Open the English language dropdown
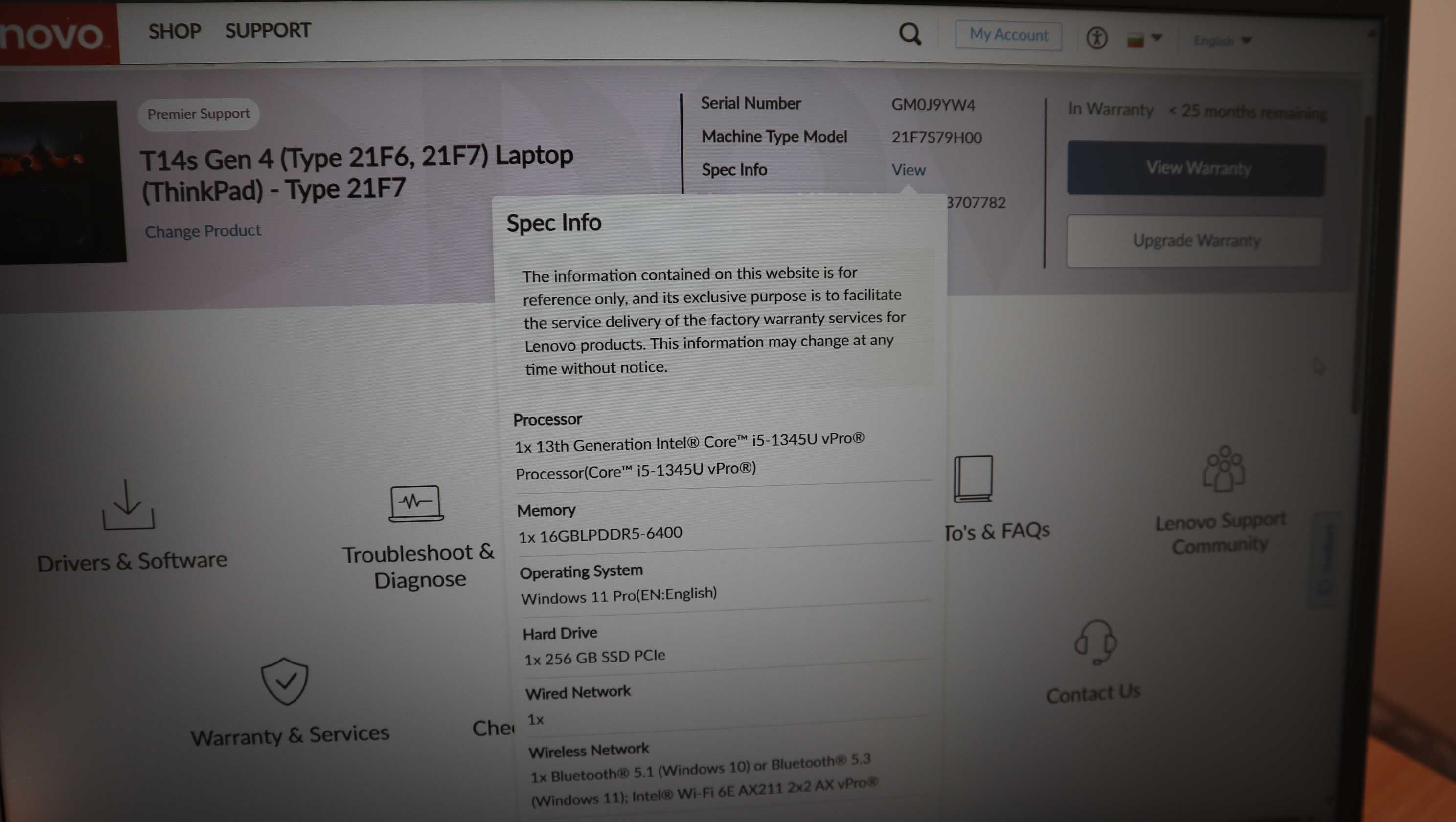Viewport: 1456px width, 822px height. pos(1222,41)
